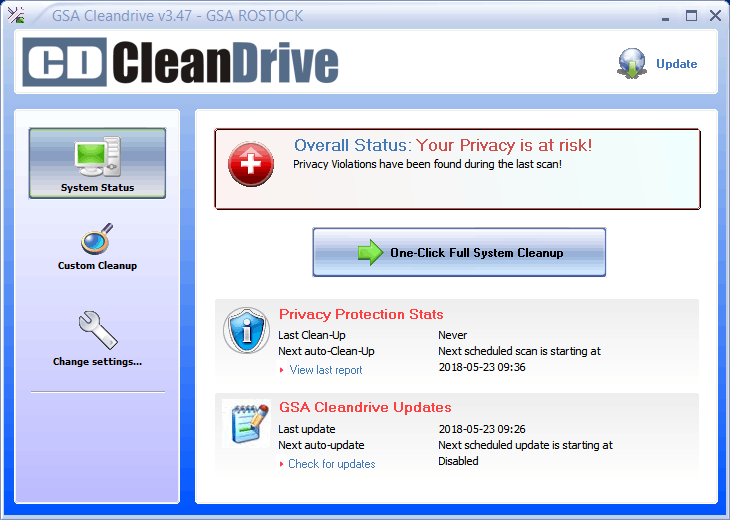Click the System Status computer monitor icon
The height and width of the screenshot is (520, 730).
[97, 155]
